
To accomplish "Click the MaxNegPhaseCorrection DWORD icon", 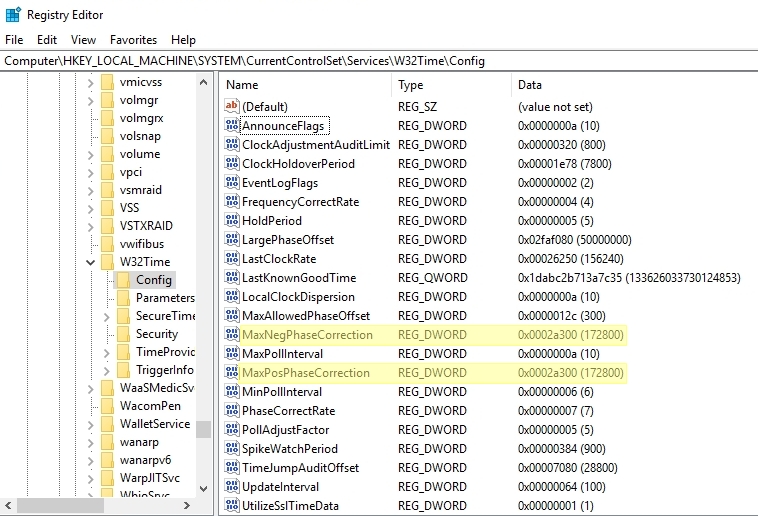I will pos(232,335).
